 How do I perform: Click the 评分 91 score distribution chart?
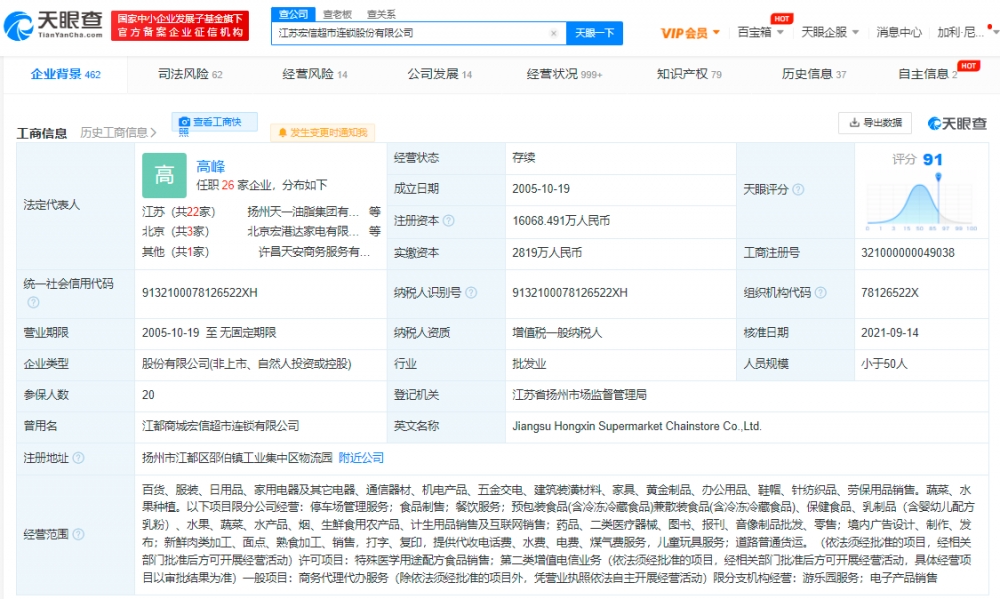coord(922,203)
